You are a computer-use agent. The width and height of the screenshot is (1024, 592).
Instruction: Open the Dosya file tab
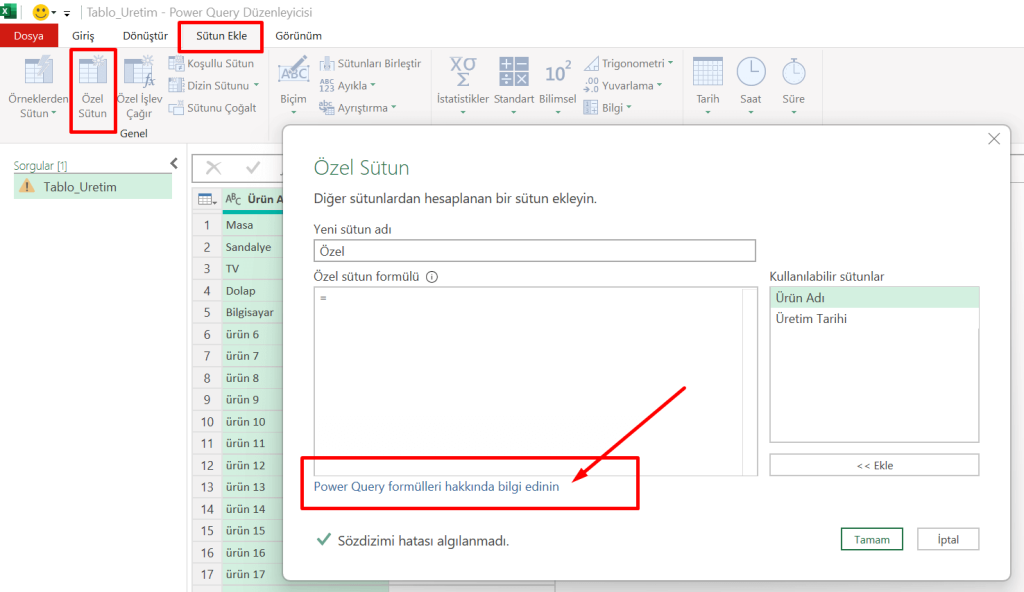pos(29,36)
